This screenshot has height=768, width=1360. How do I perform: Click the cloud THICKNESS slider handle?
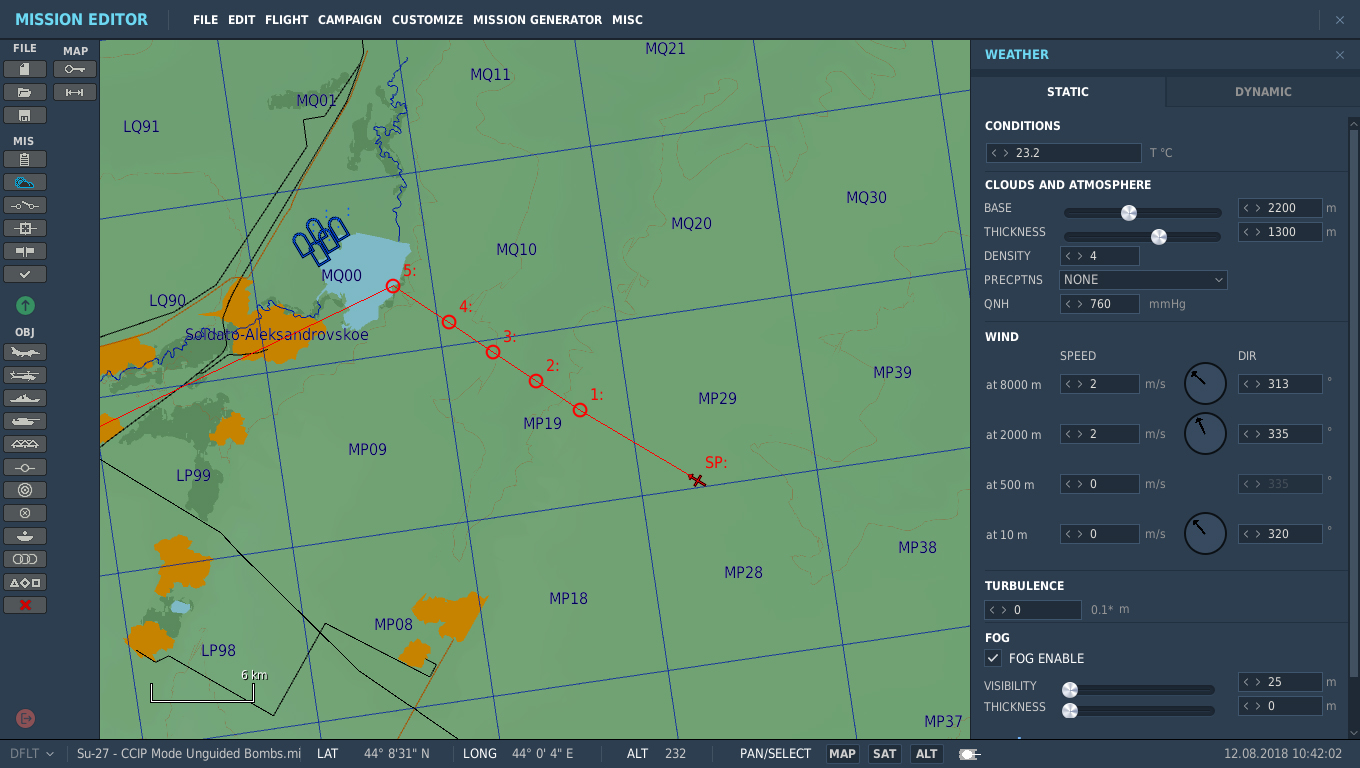pos(1159,237)
